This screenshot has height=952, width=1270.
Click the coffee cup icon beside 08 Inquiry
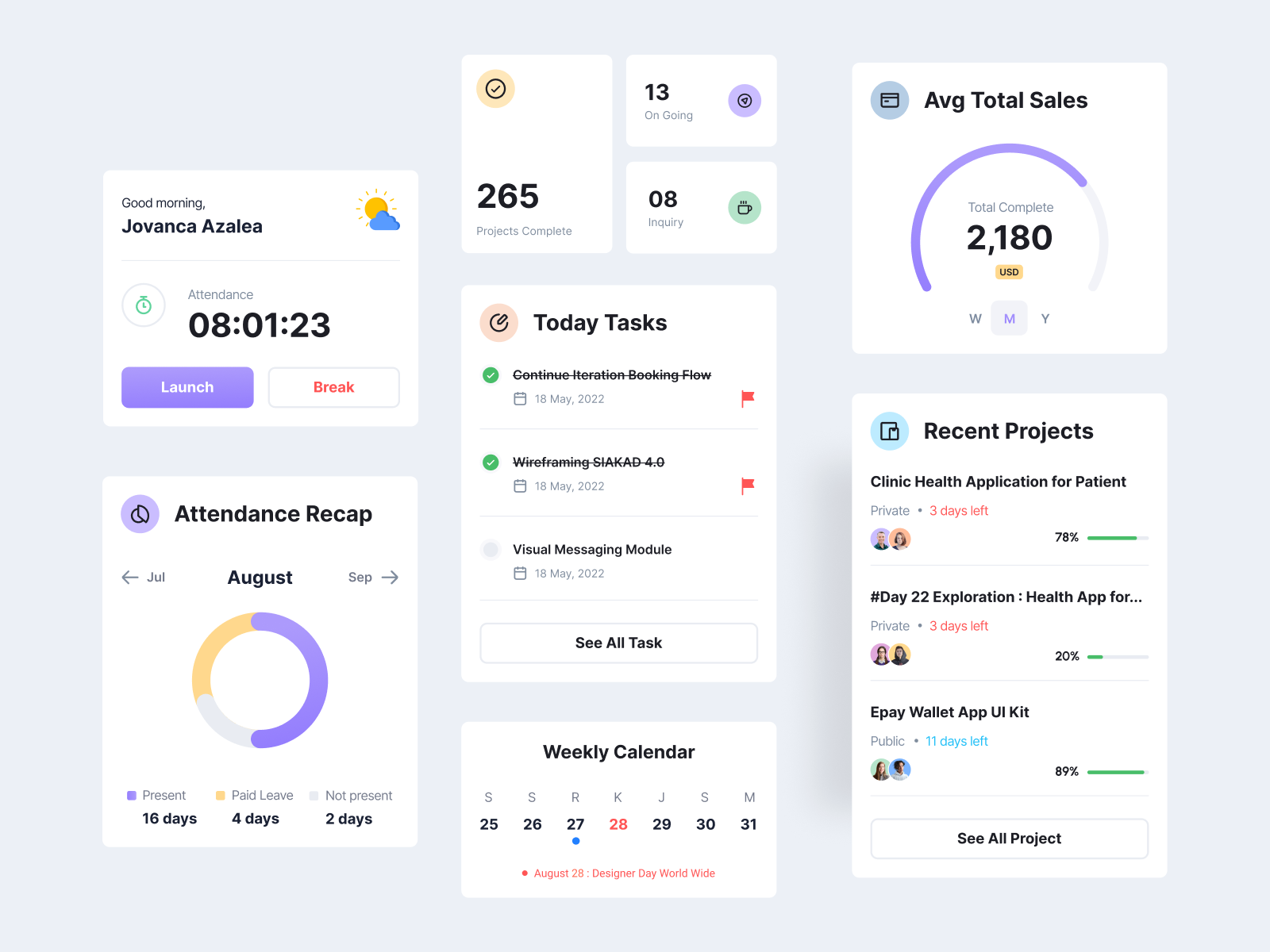click(744, 207)
